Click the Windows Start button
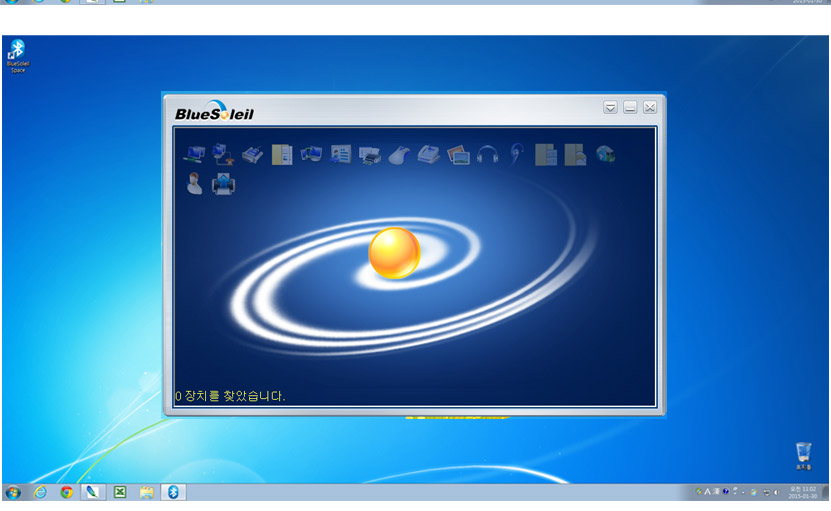Viewport: 831px width, 511px height. coord(13,492)
